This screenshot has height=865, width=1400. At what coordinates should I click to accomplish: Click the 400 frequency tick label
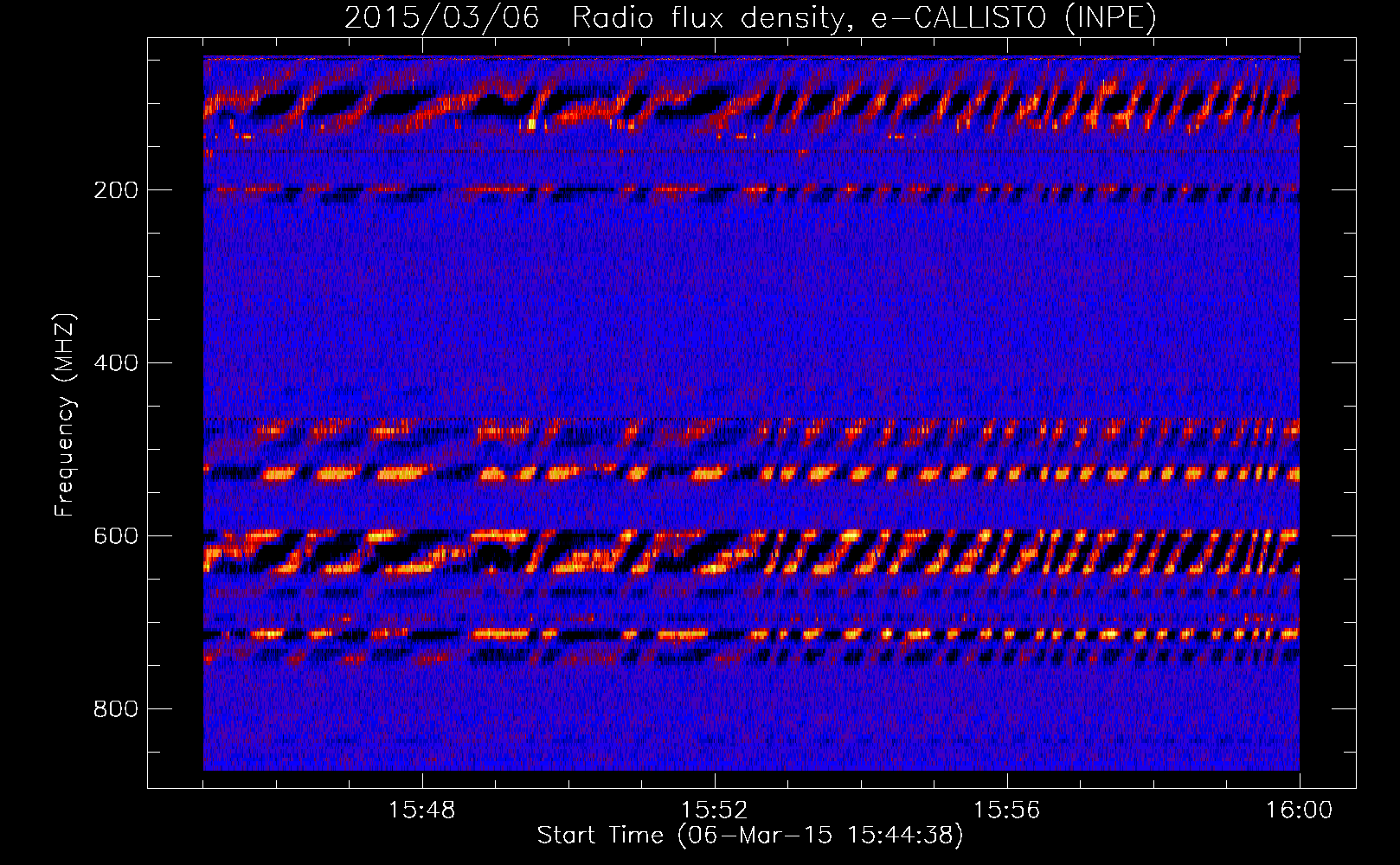(x=116, y=363)
